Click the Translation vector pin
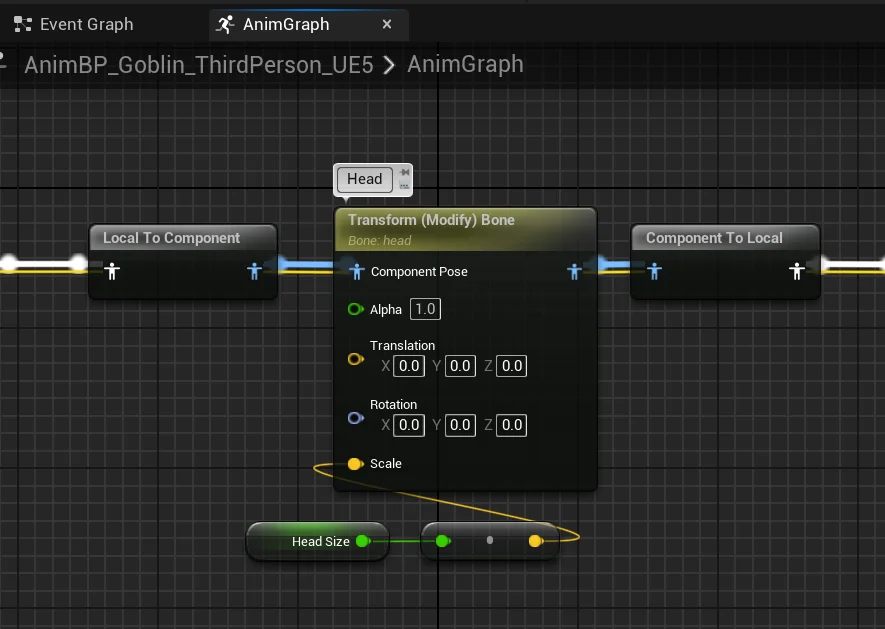Screen dimensions: 885x629 (x=356, y=359)
